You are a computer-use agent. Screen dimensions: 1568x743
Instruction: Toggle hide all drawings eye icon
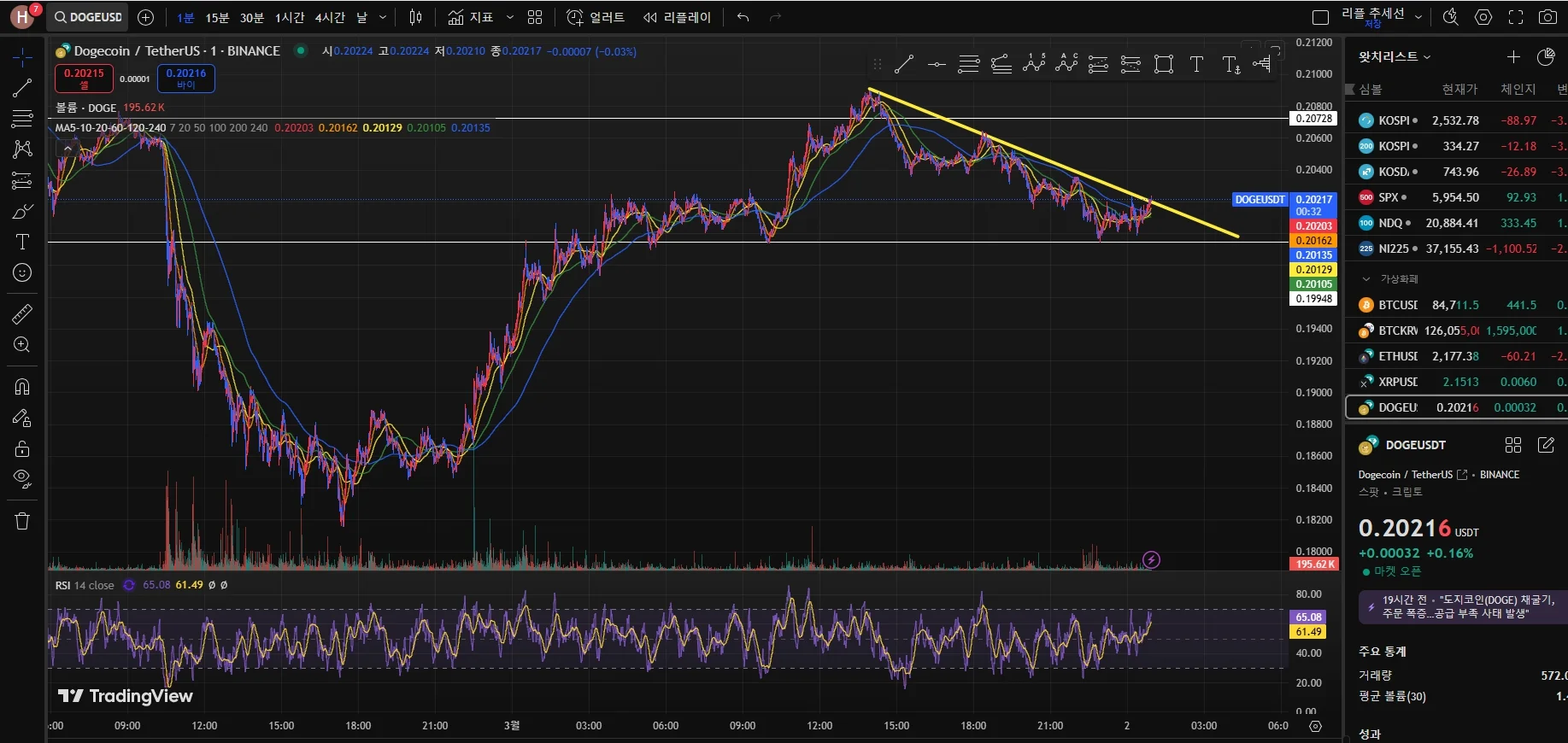22,478
